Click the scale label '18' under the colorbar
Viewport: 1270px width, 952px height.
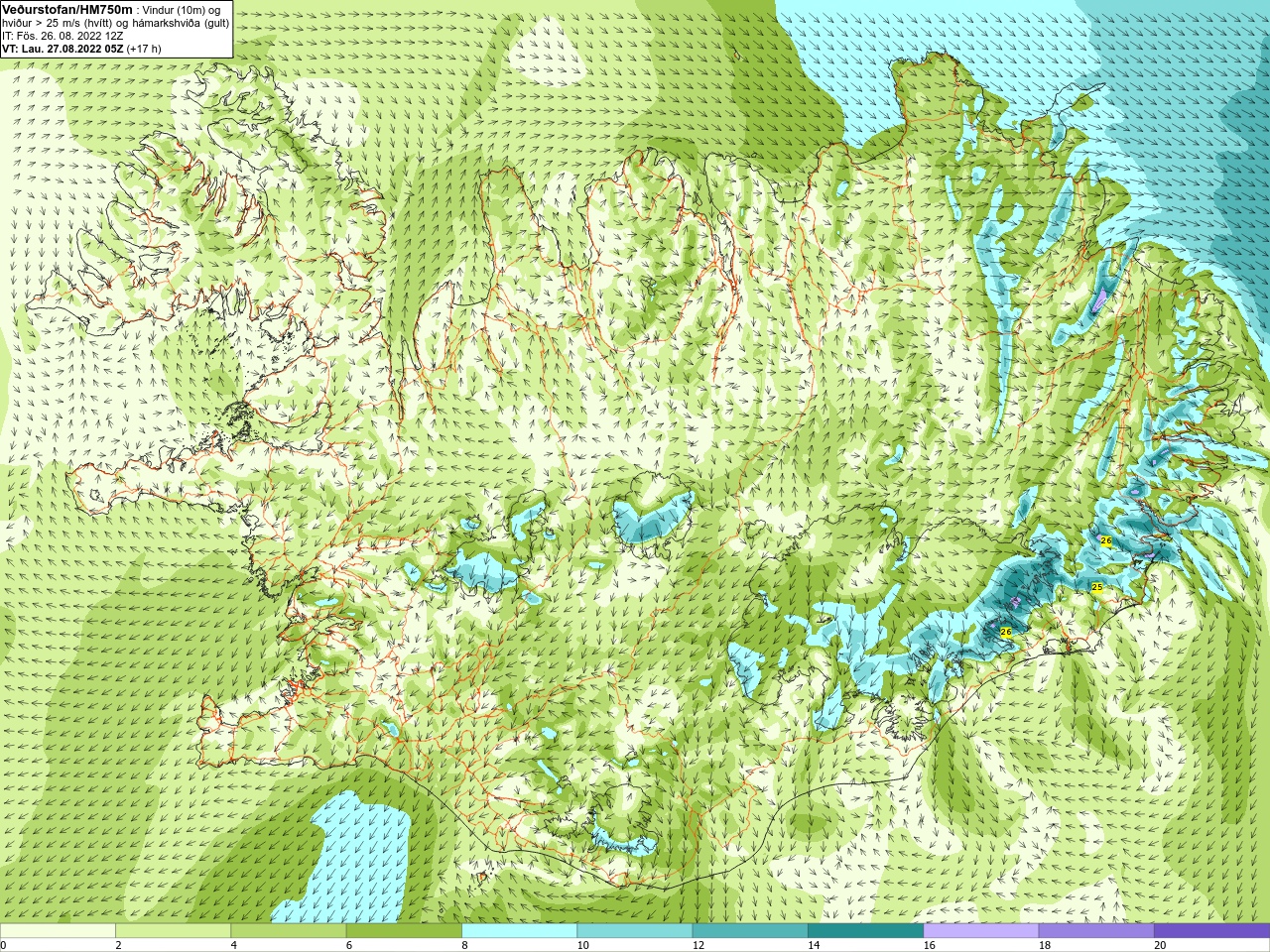[1045, 945]
